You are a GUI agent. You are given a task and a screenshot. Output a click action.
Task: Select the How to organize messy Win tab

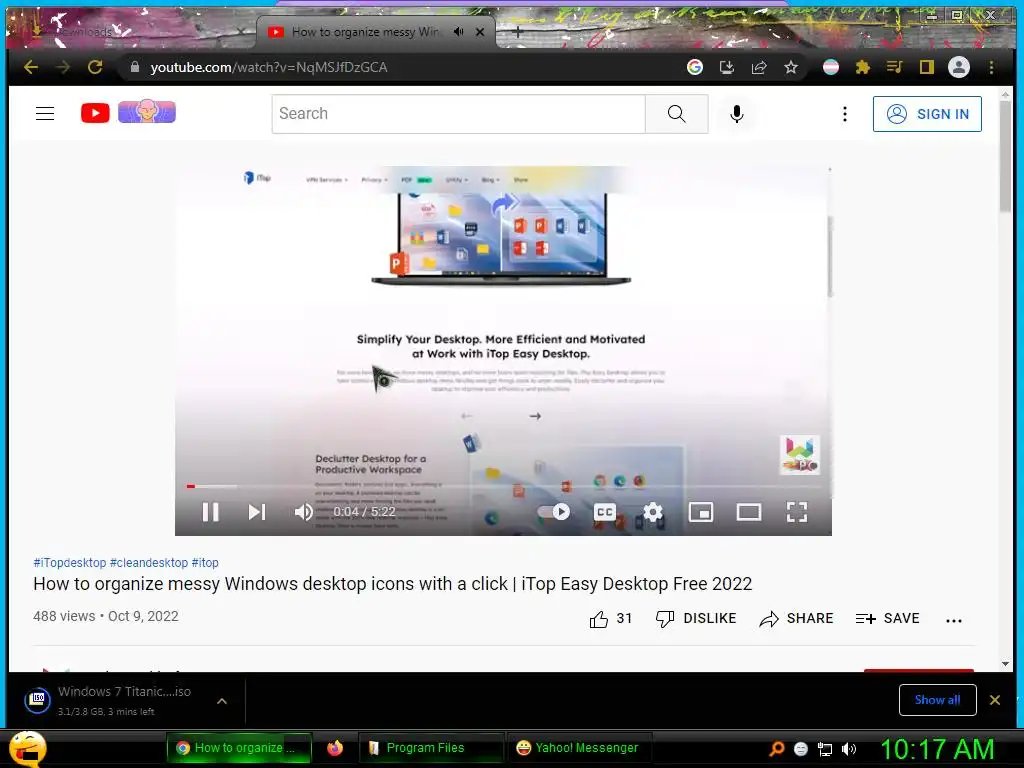(376, 31)
